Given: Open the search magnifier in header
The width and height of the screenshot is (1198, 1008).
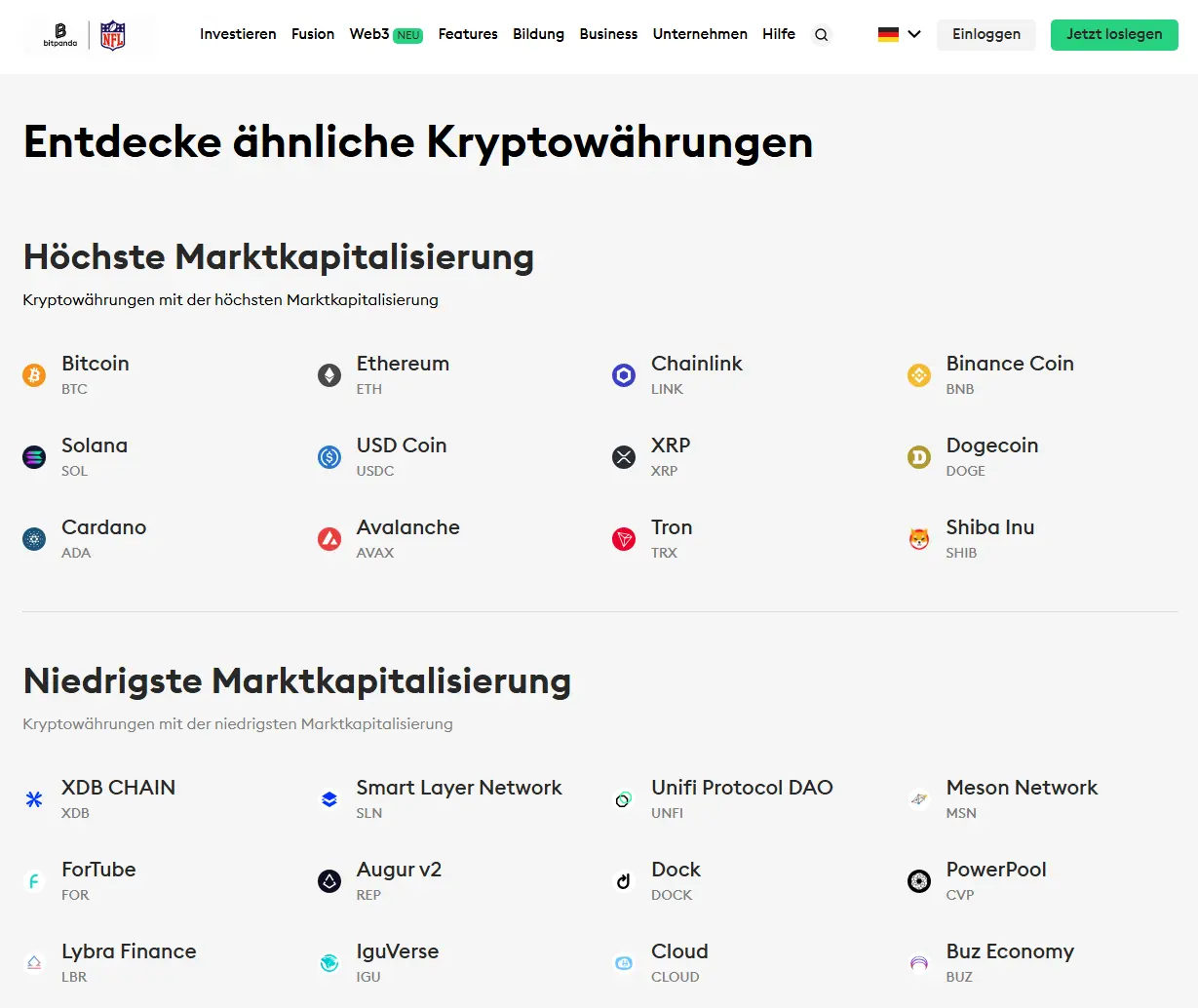Looking at the screenshot, I should (x=822, y=35).
